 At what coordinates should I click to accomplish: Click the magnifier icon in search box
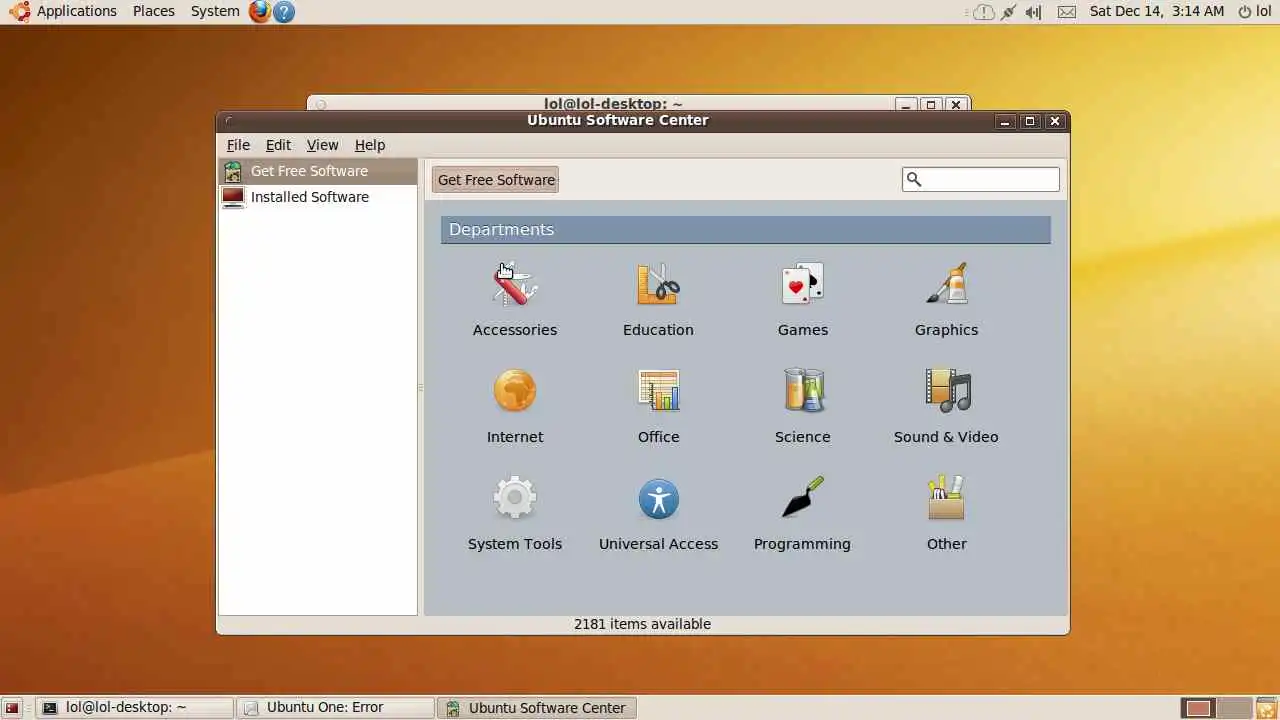(913, 179)
